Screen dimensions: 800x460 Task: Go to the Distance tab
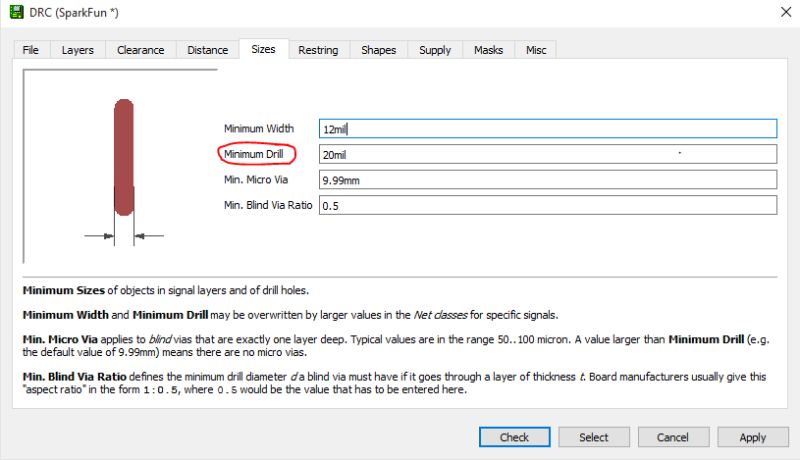coord(208,50)
